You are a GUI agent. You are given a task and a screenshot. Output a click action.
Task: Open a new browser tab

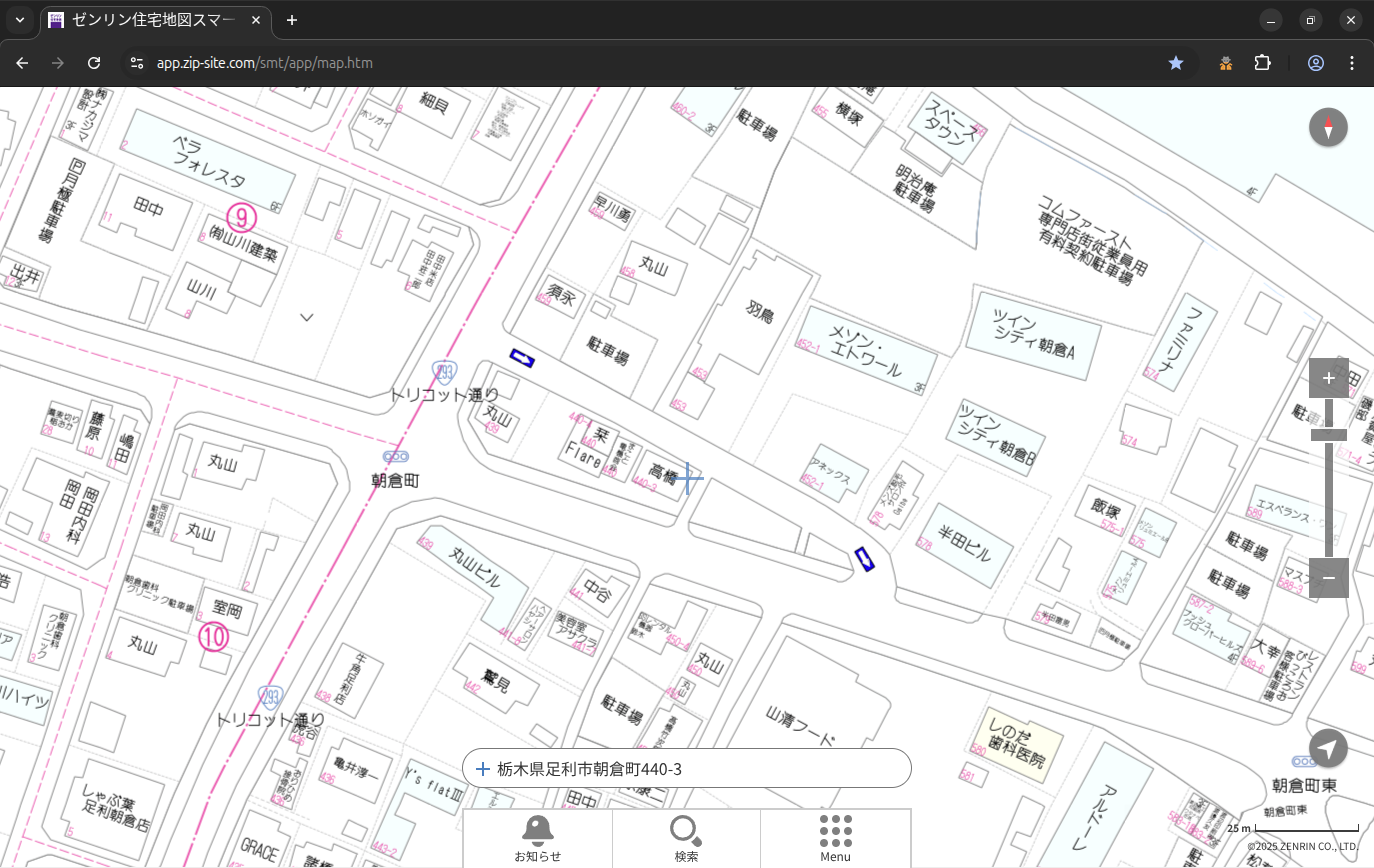point(292,20)
